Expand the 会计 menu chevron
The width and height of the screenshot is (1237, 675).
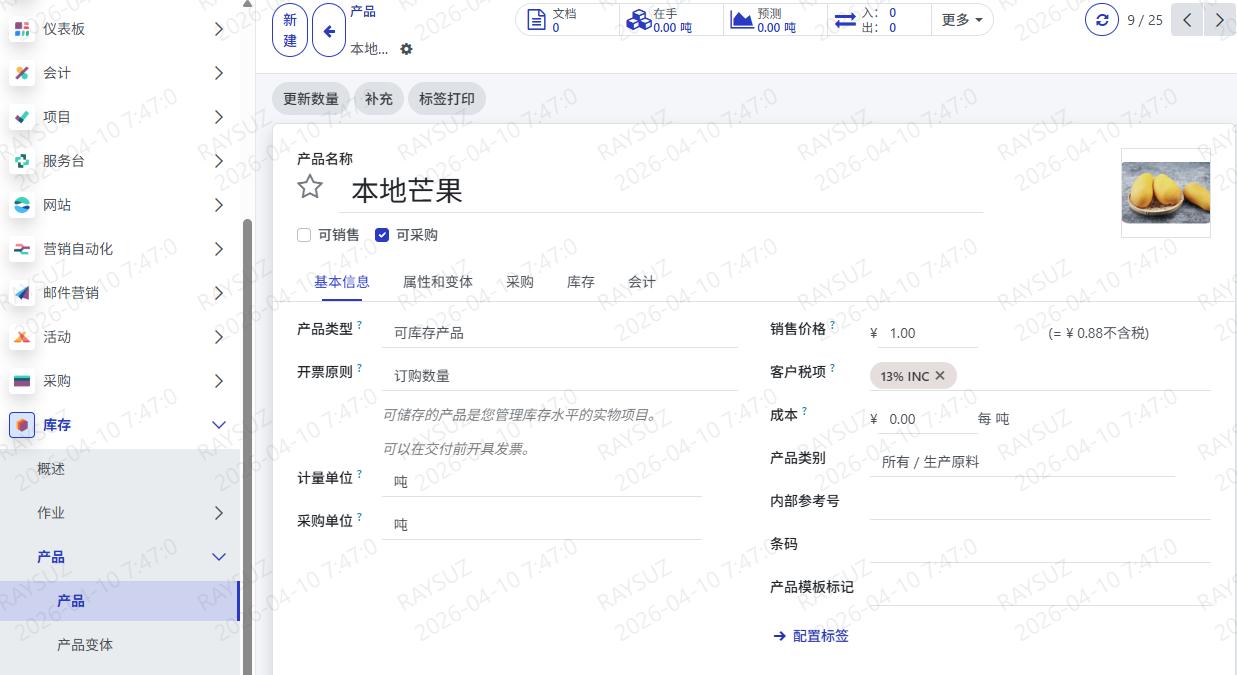pos(219,73)
